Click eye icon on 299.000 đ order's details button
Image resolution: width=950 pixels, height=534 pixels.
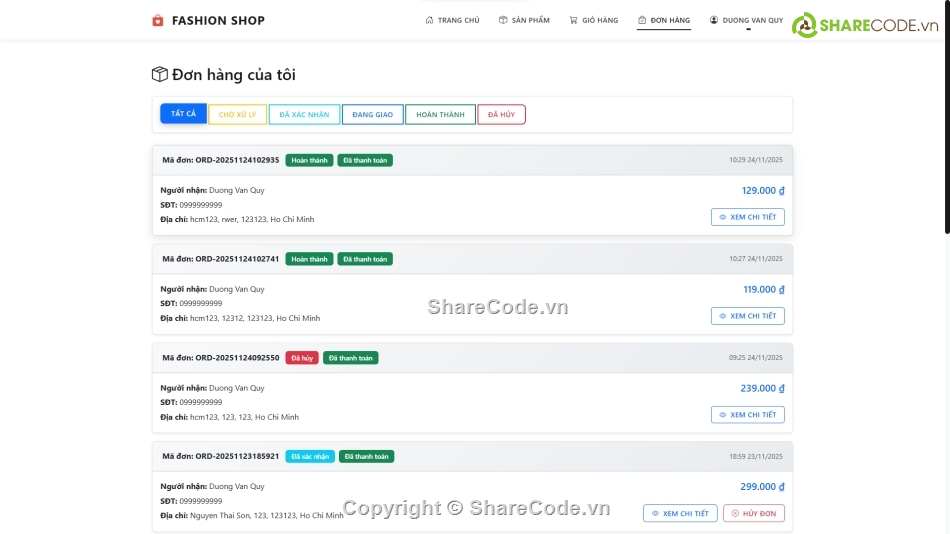655,513
